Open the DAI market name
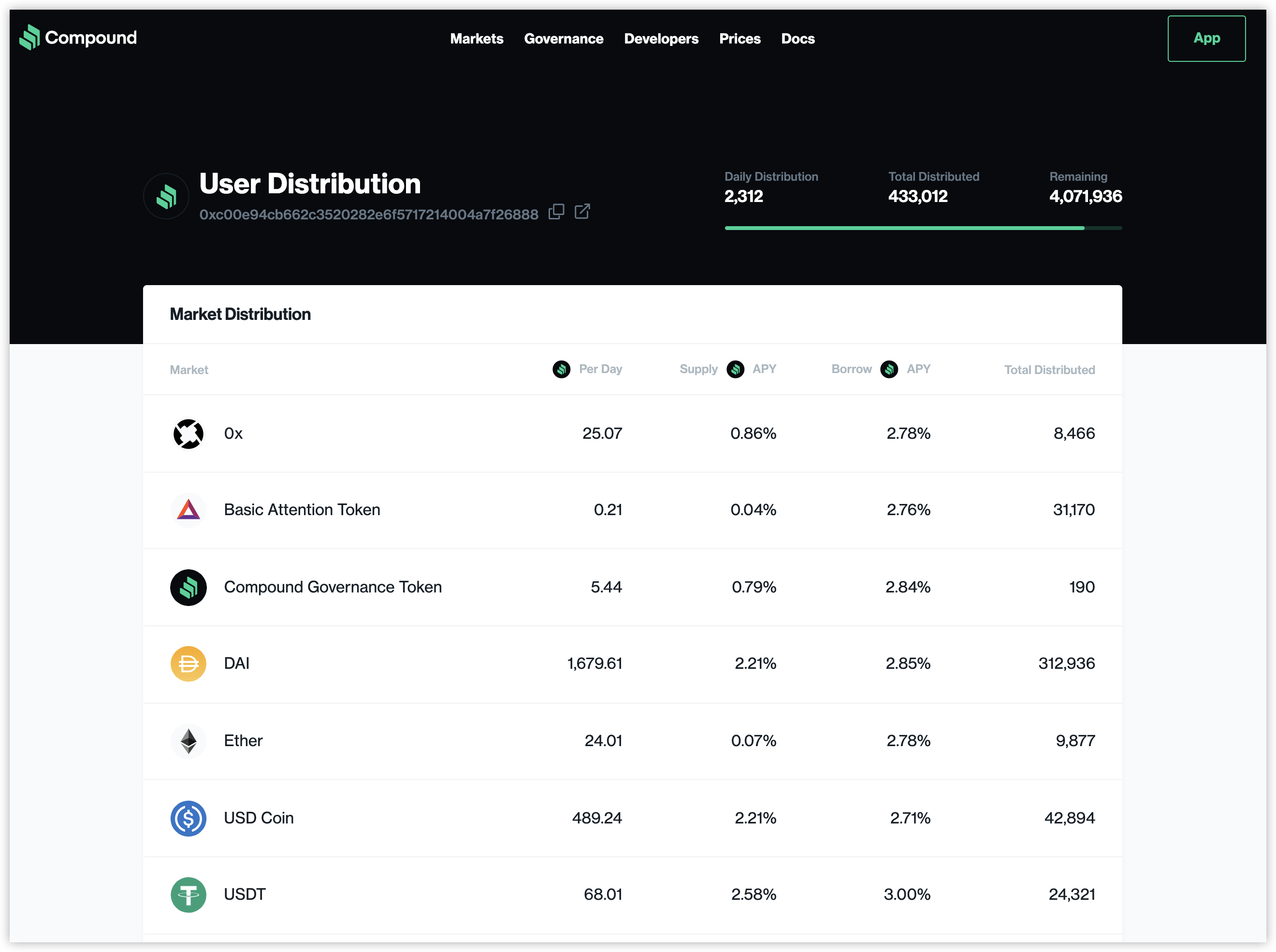The image size is (1276, 952). point(237,664)
